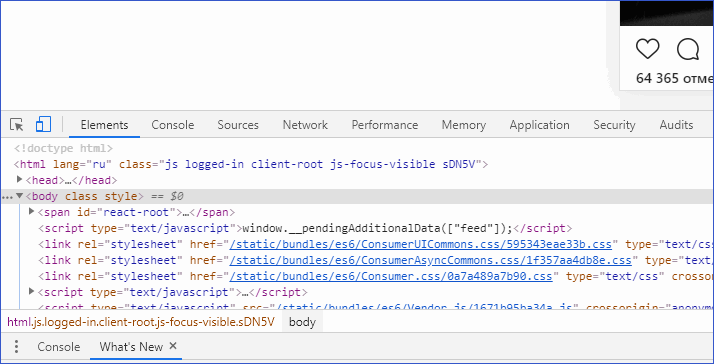714x364 pixels.
Task: Open comments with the speech bubble icon
Action: pos(688,49)
